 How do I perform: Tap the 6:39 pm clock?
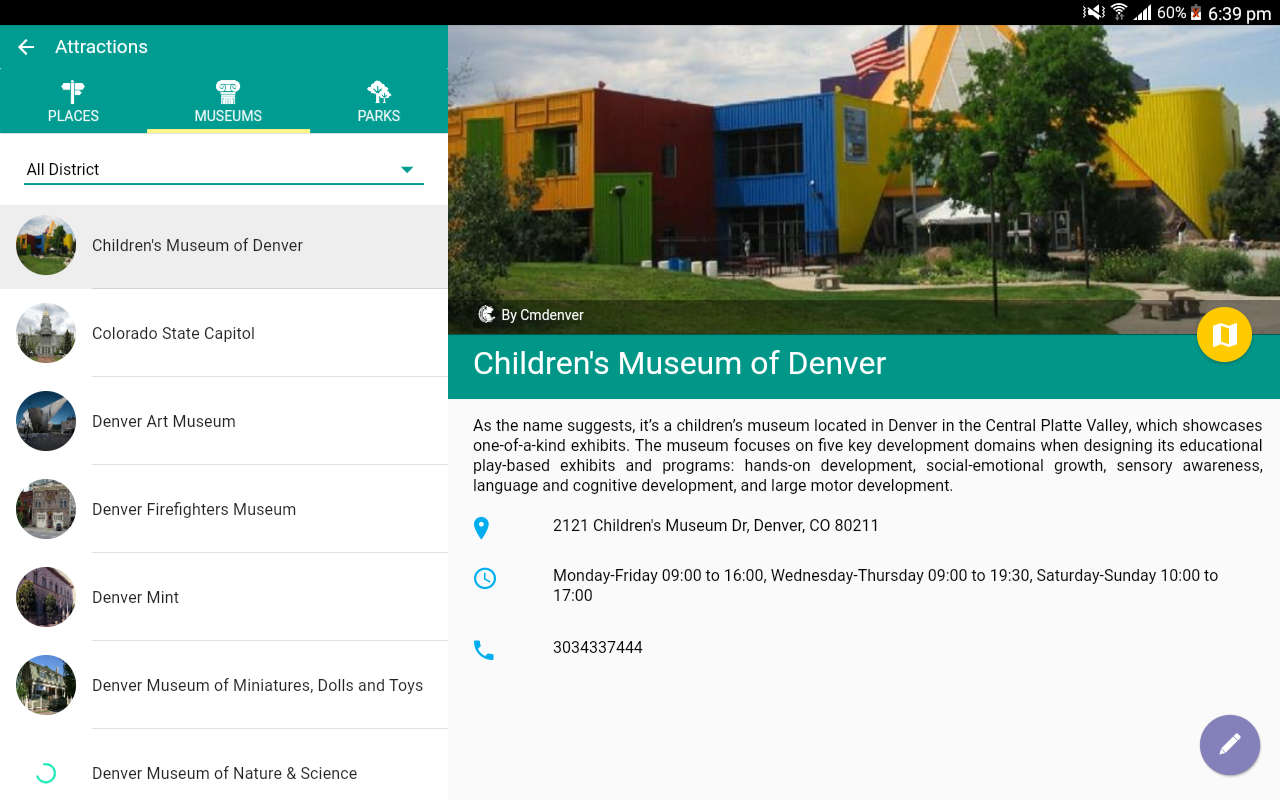[1239, 13]
